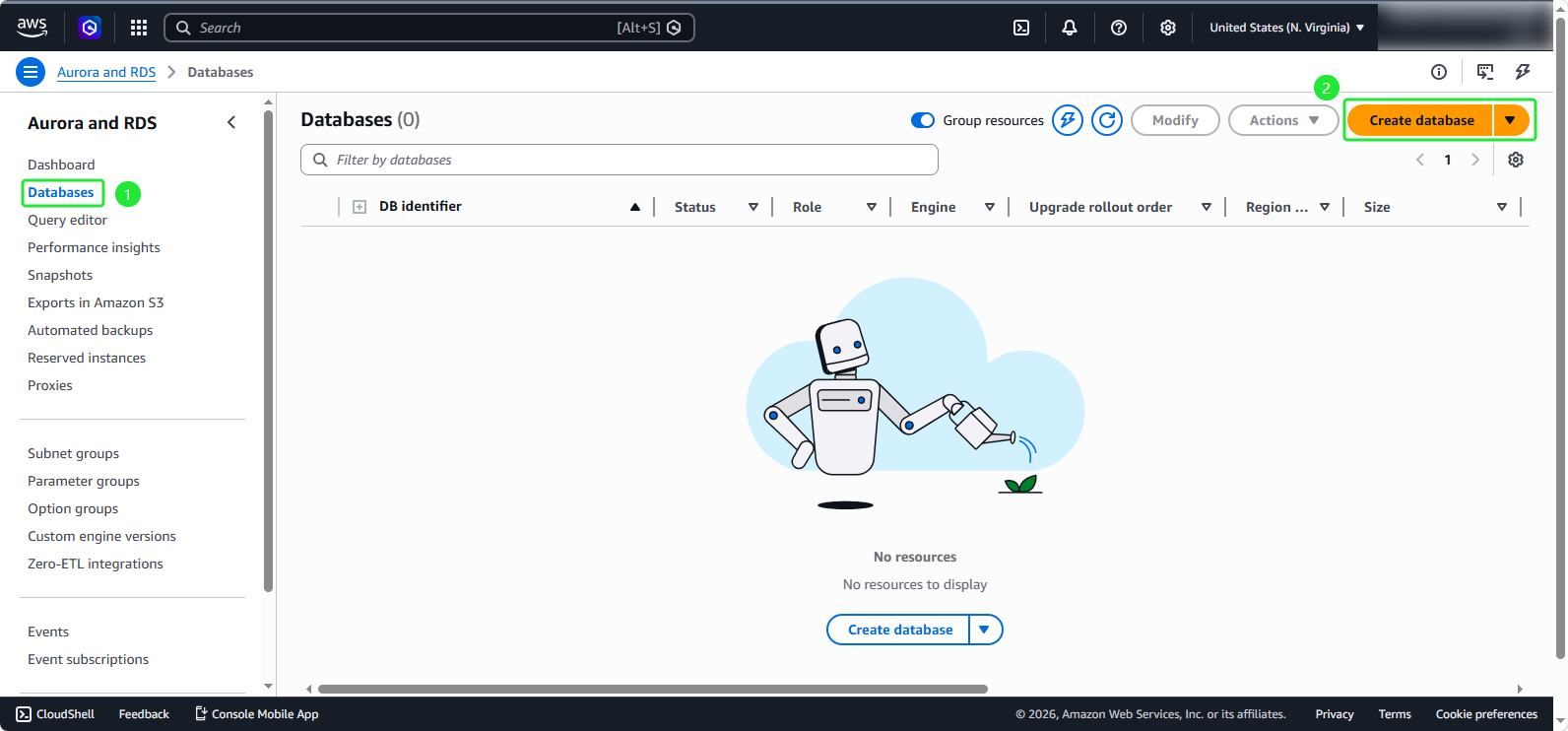Open Exports in Amazon S3

(96, 302)
